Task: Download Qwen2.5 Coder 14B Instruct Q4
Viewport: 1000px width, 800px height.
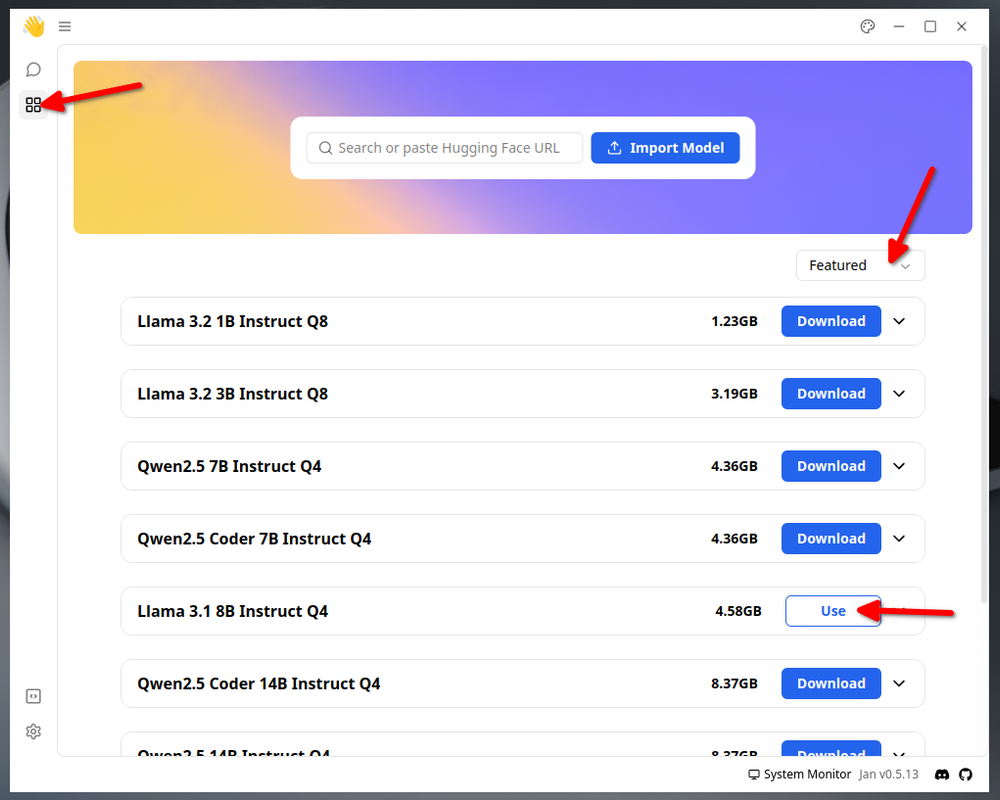Action: [x=831, y=683]
